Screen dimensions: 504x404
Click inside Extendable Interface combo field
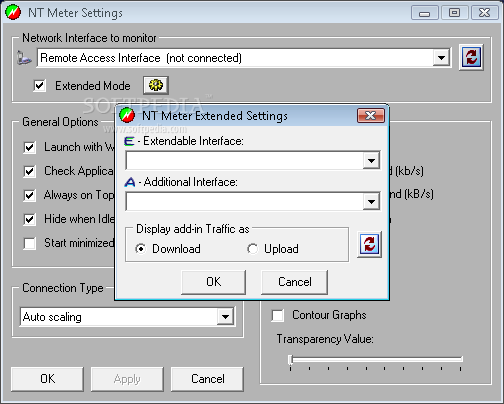245,161
